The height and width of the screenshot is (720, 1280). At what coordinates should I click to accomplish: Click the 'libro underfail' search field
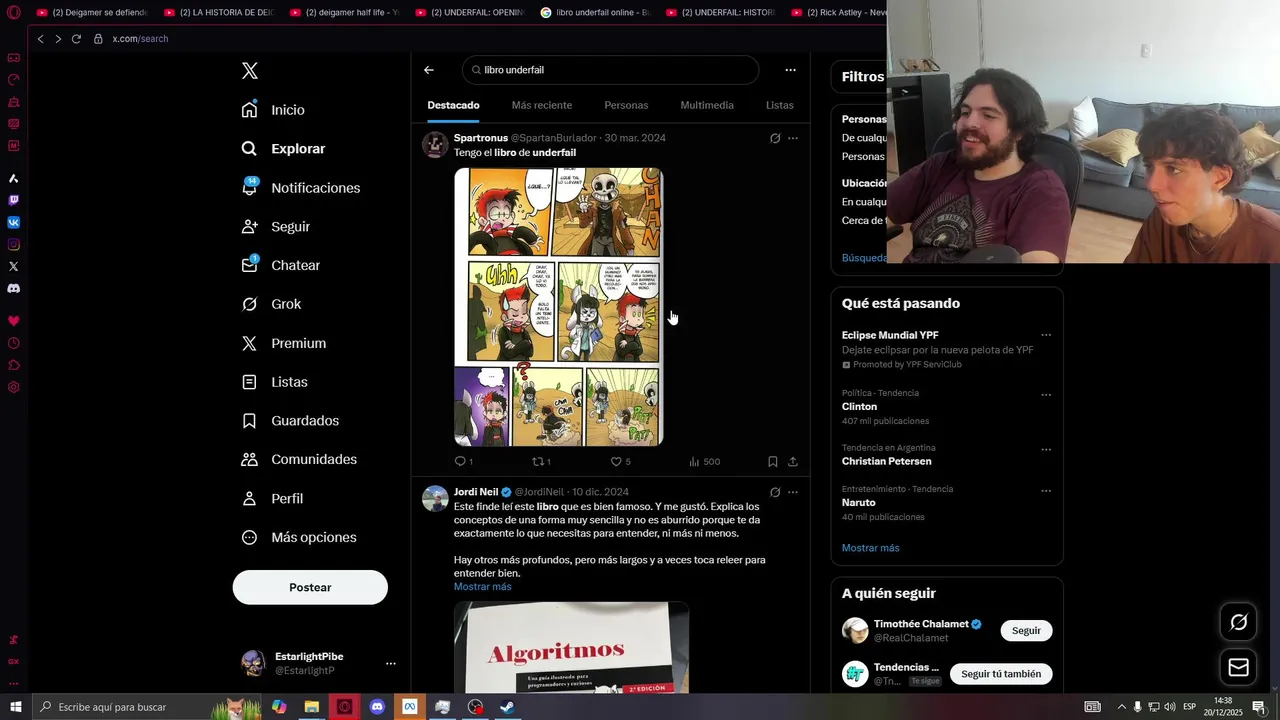point(611,70)
